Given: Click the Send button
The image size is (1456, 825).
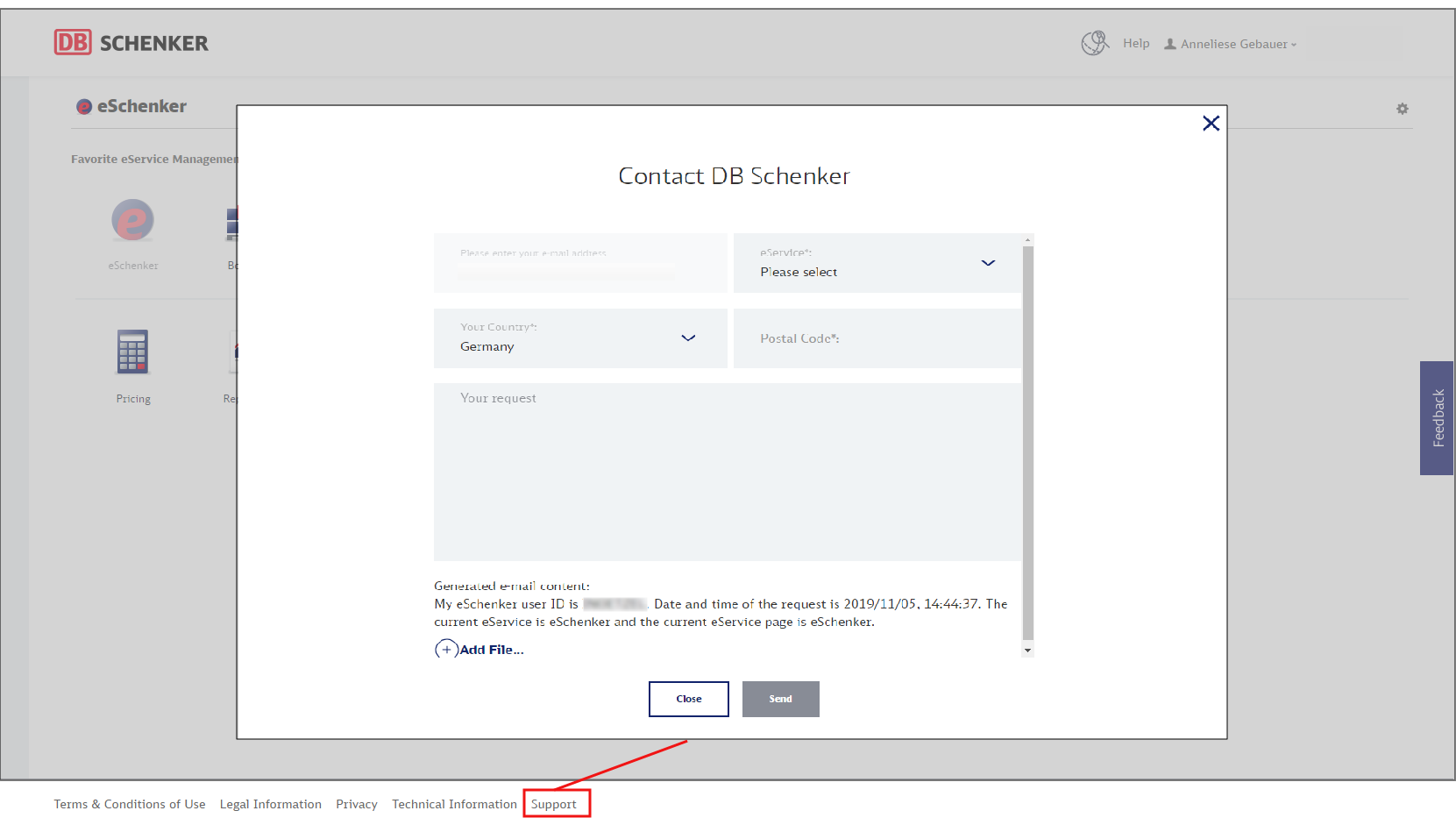Looking at the screenshot, I should (x=781, y=699).
